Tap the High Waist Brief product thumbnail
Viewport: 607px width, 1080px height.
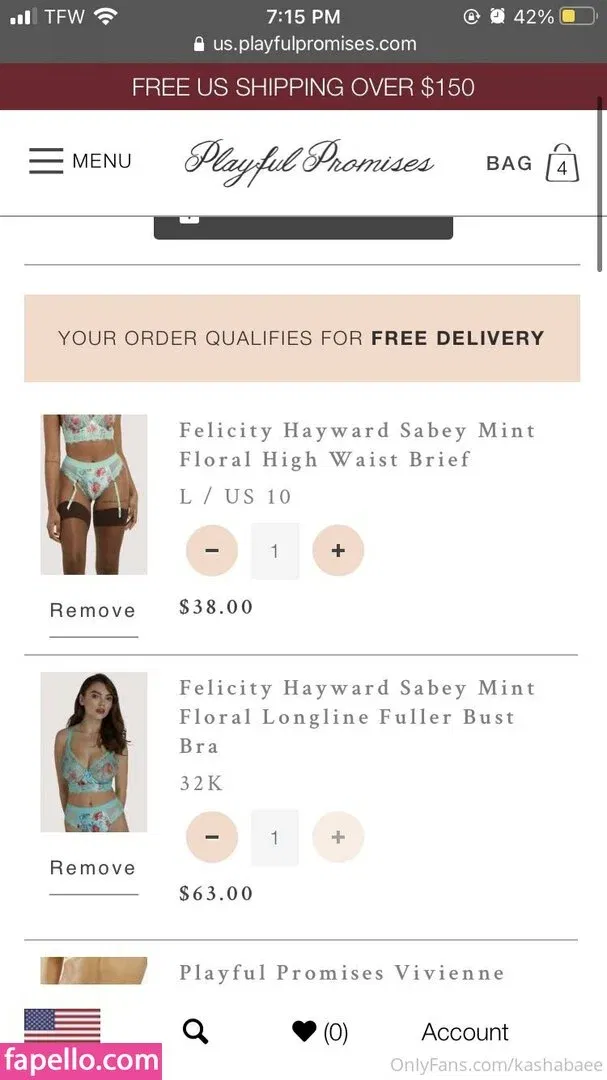[94, 495]
